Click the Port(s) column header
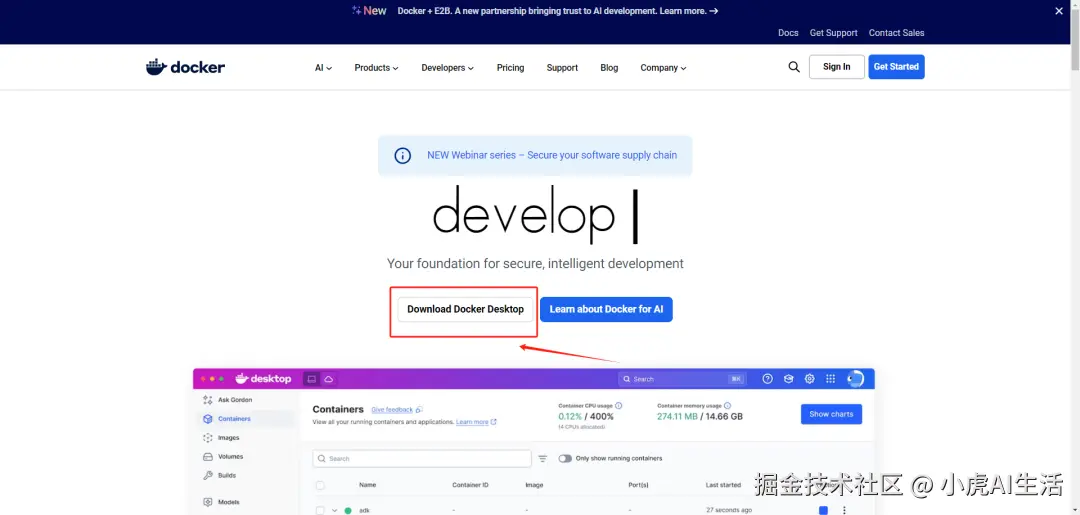The width and height of the screenshot is (1080, 515). [638, 485]
